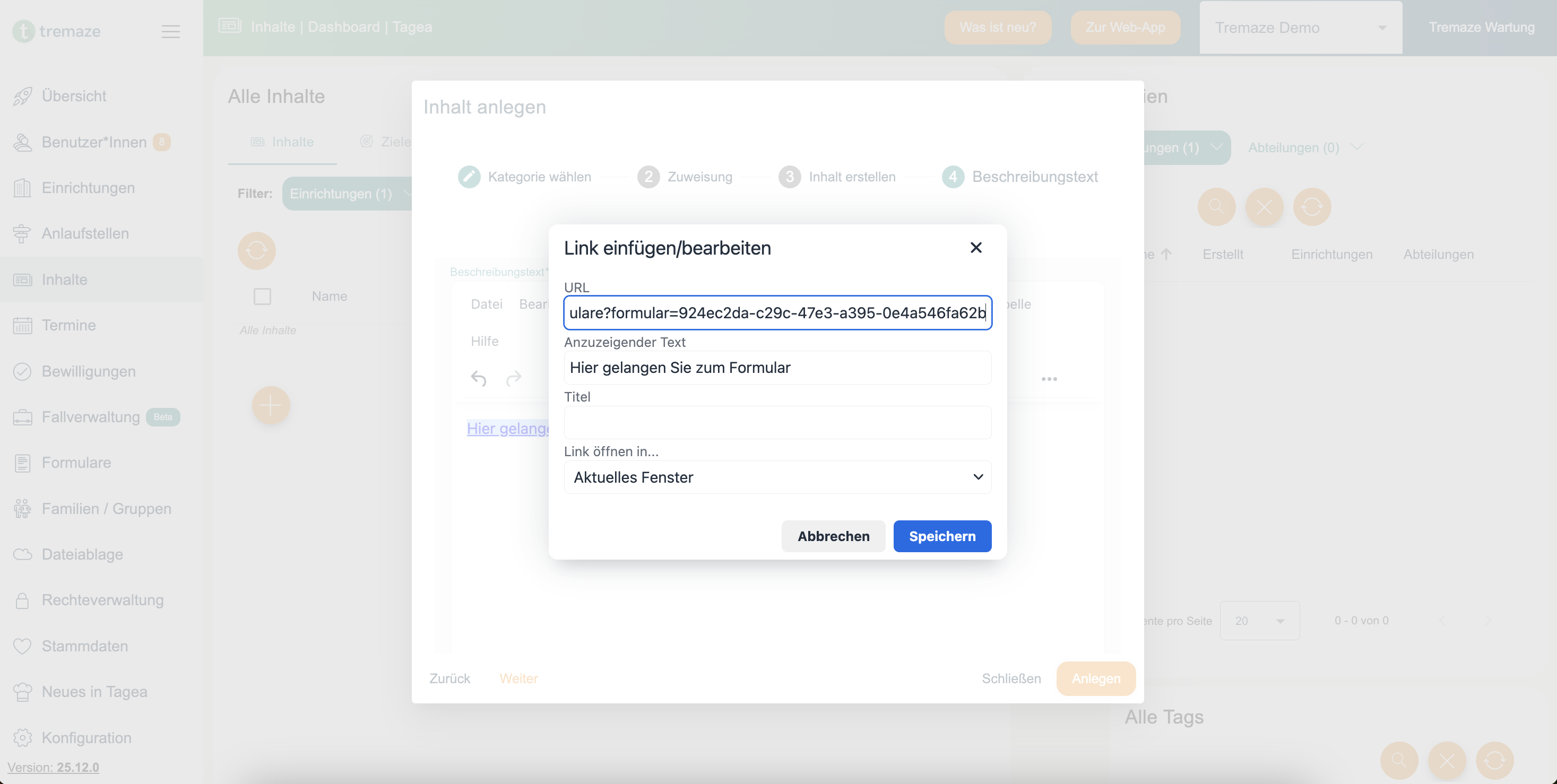Click the refresh icon under Alle Tags
The image size is (1557, 784).
[1494, 761]
